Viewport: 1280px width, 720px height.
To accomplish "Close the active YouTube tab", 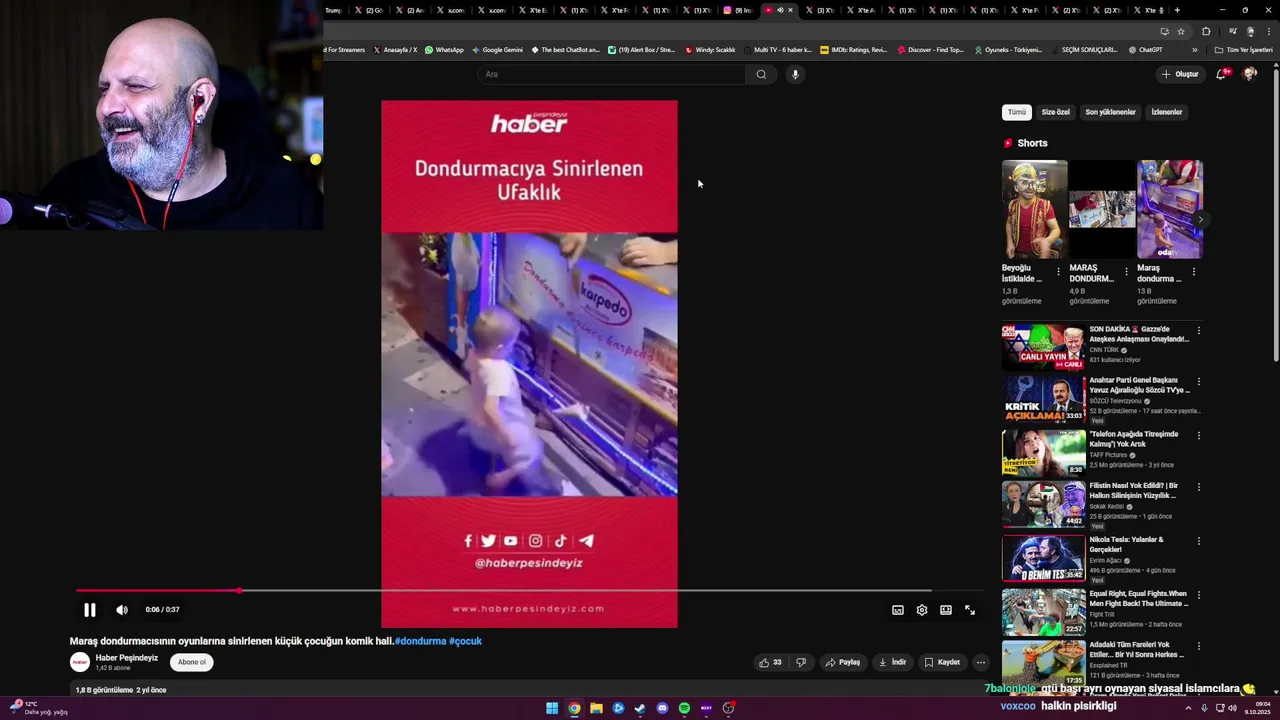I will click(x=790, y=10).
